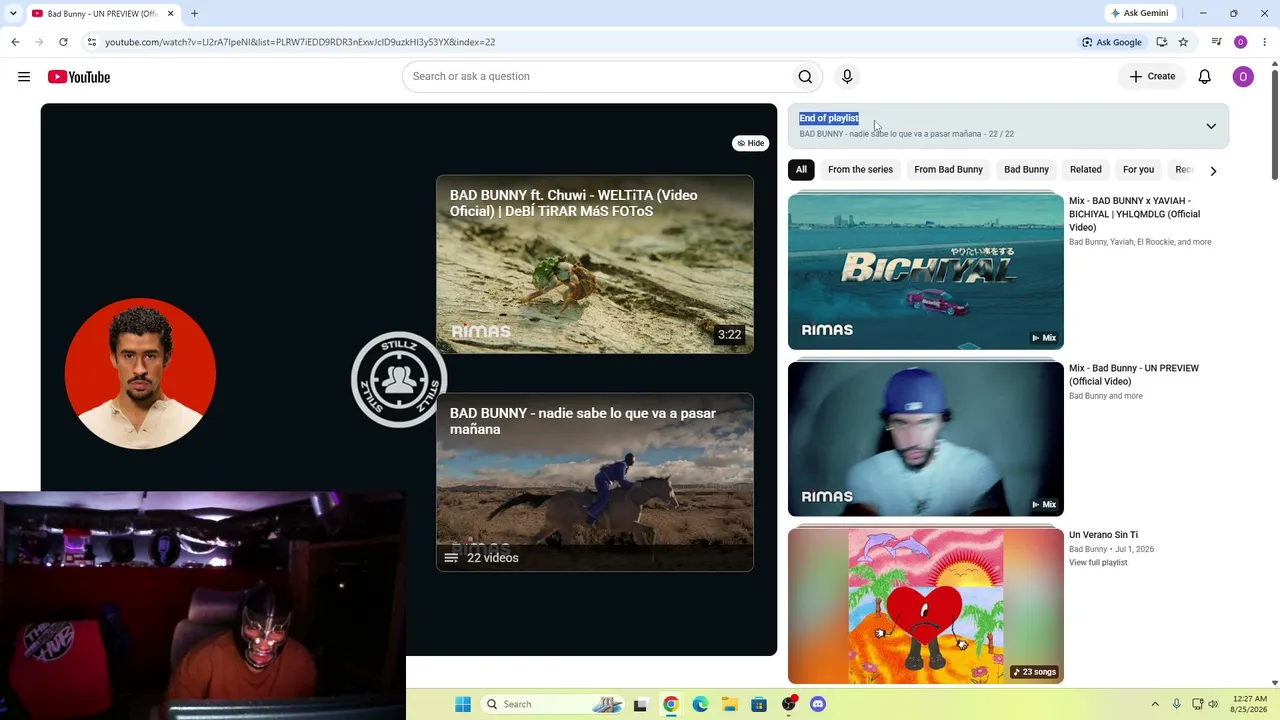Click the volume icon in system tray
Screen dimensions: 1280x720
pos(1213,704)
